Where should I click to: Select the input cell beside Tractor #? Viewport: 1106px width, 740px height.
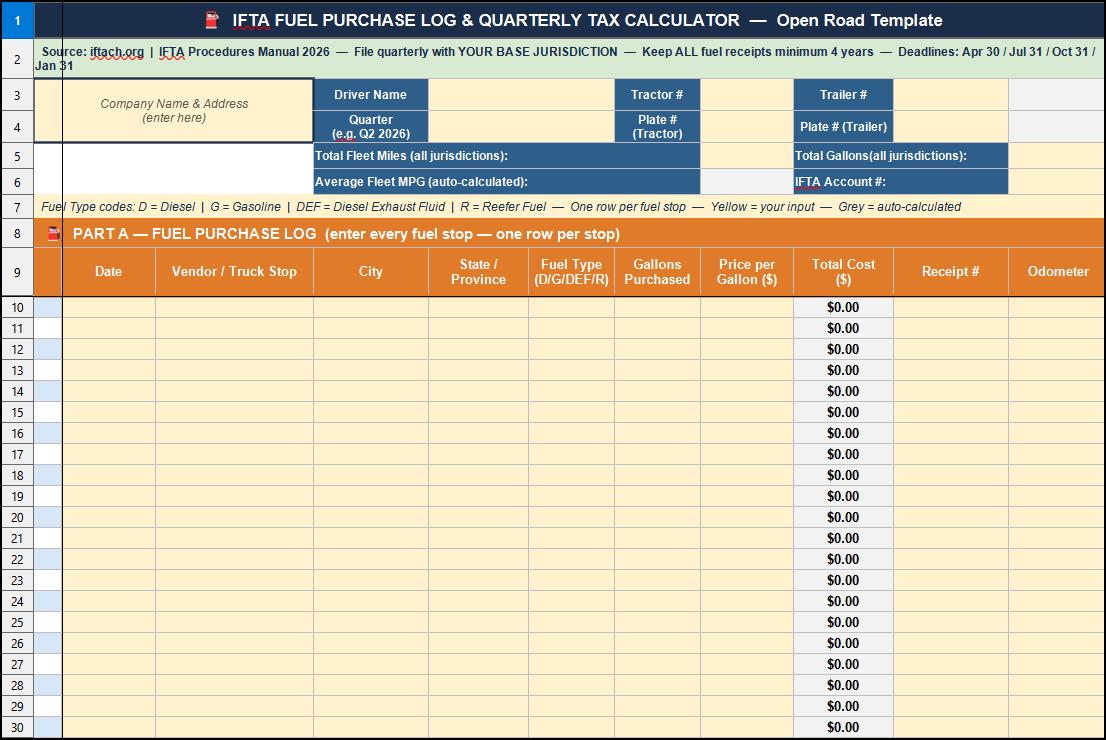pos(746,95)
